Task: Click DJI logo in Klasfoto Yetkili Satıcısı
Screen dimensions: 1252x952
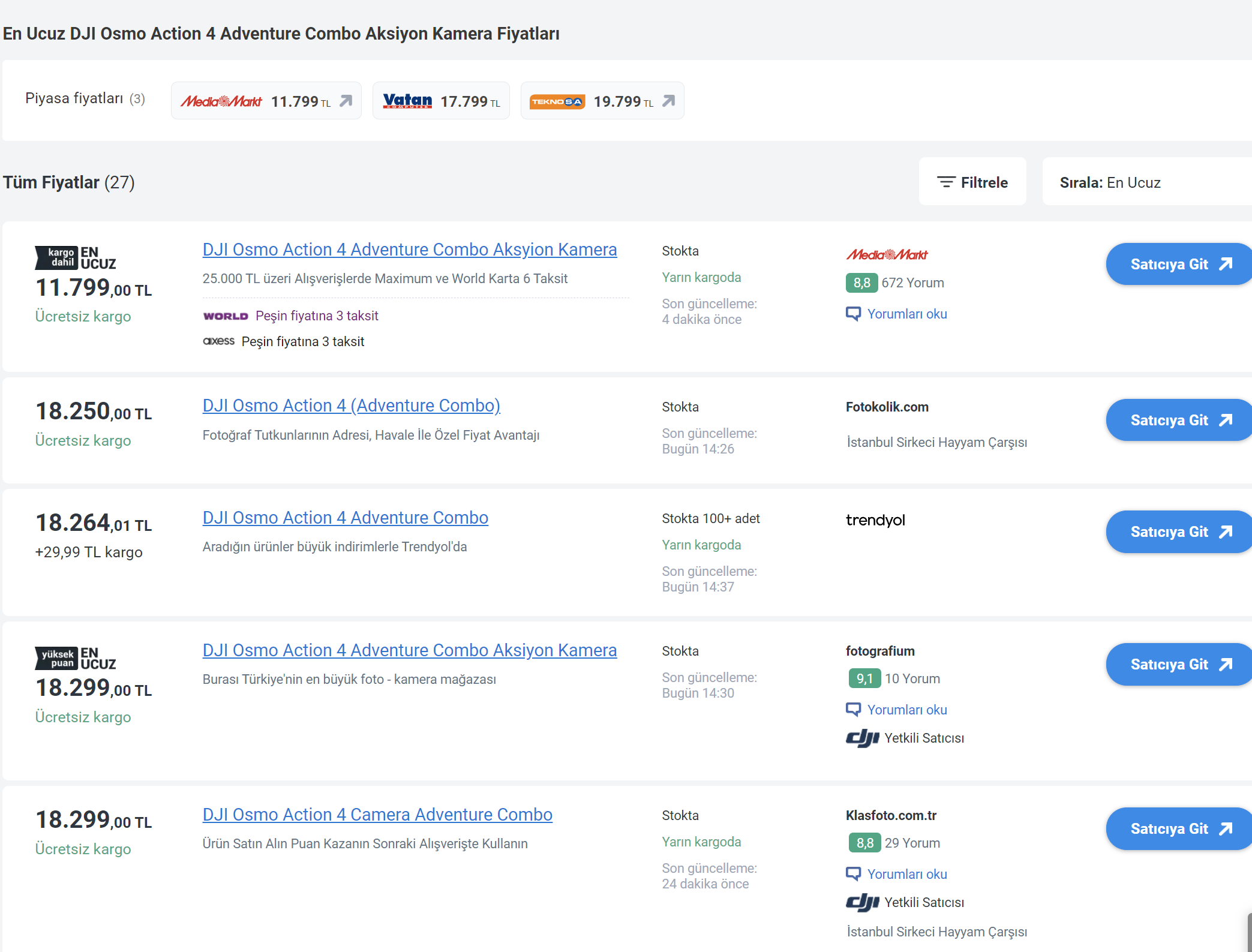Action: click(862, 902)
